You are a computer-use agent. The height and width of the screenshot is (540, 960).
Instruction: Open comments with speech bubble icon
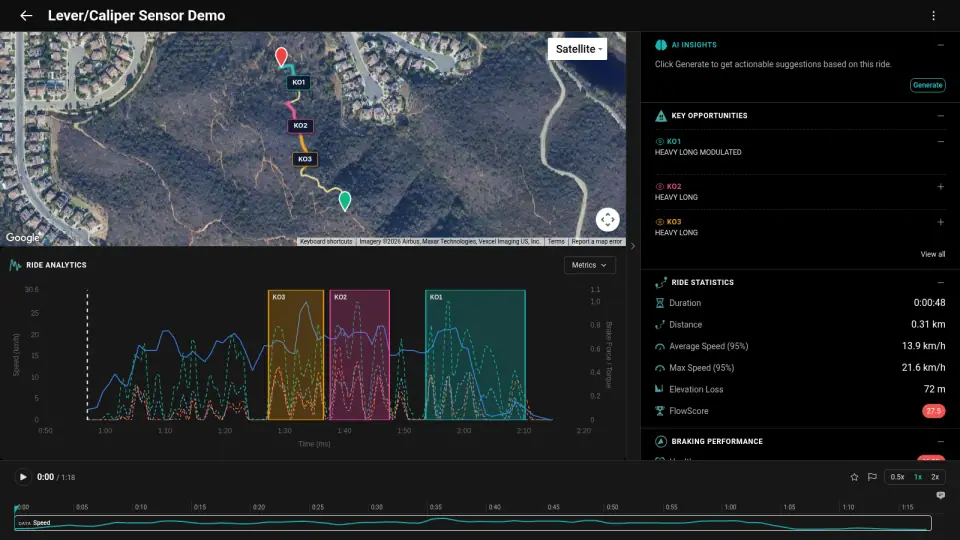(940, 495)
